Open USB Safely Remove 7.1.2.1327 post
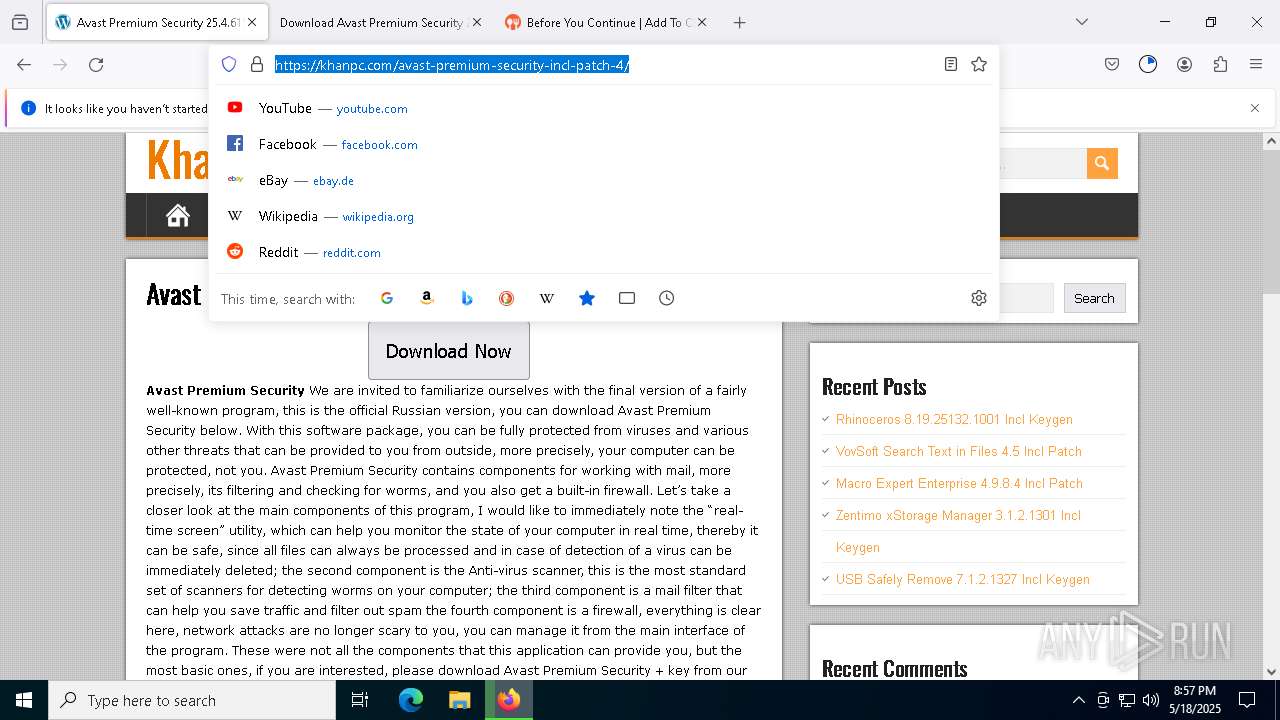 click(x=963, y=579)
